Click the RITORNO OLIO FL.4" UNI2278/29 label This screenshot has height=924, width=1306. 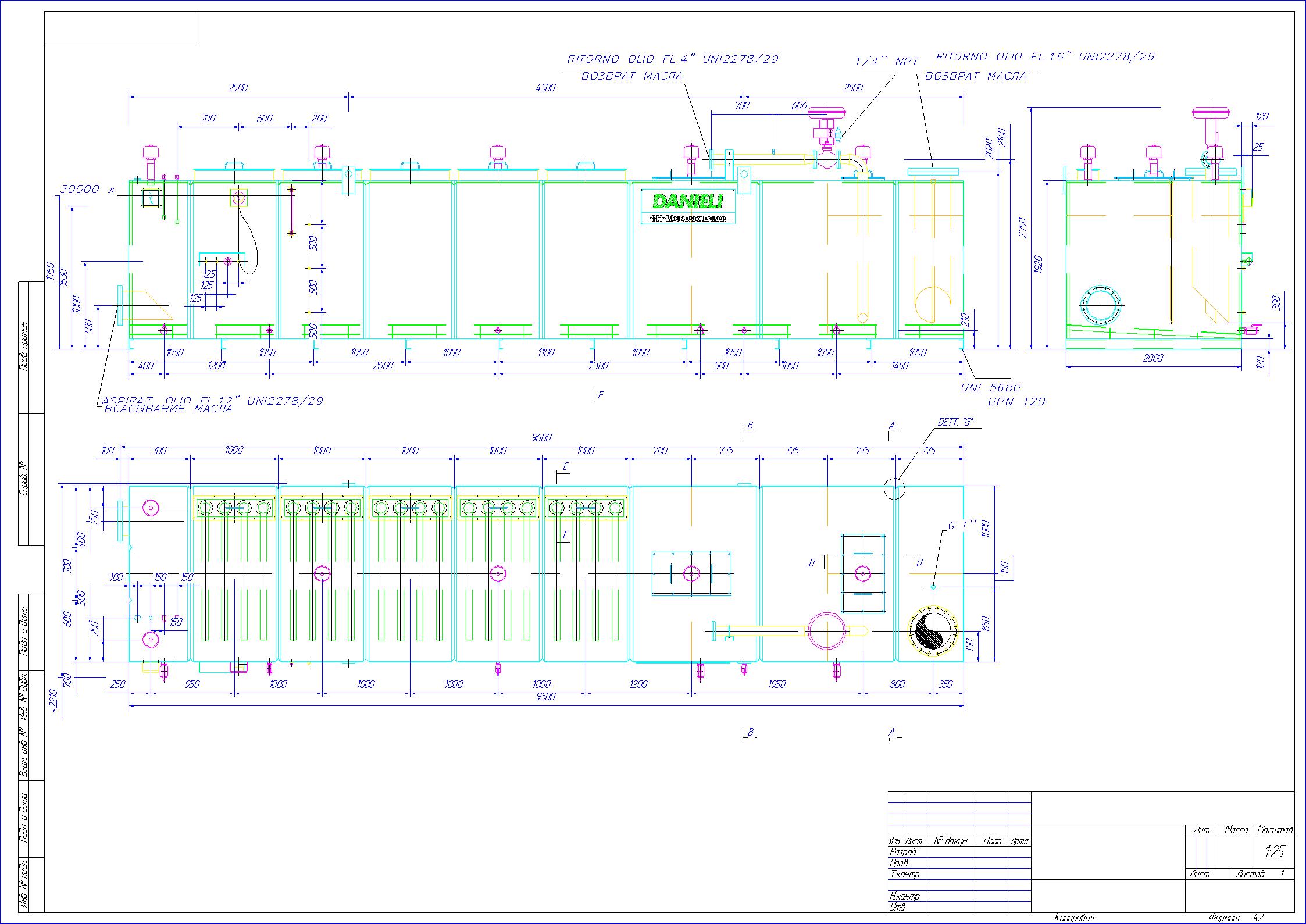673,59
